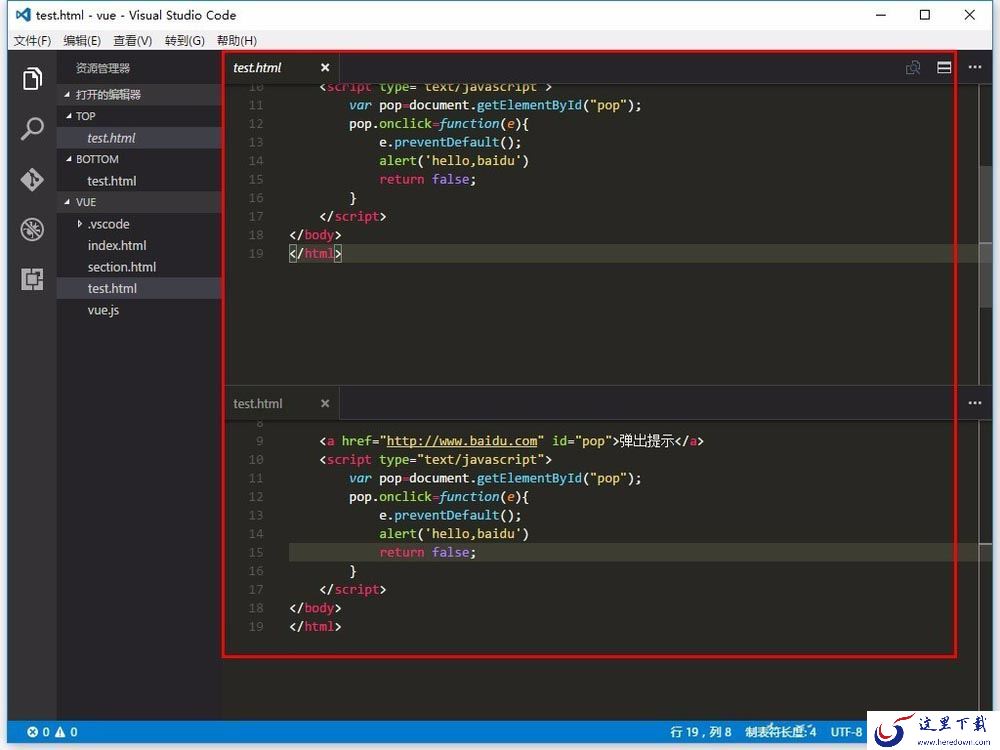Click the top editor vertical scrollbar

tap(986, 235)
